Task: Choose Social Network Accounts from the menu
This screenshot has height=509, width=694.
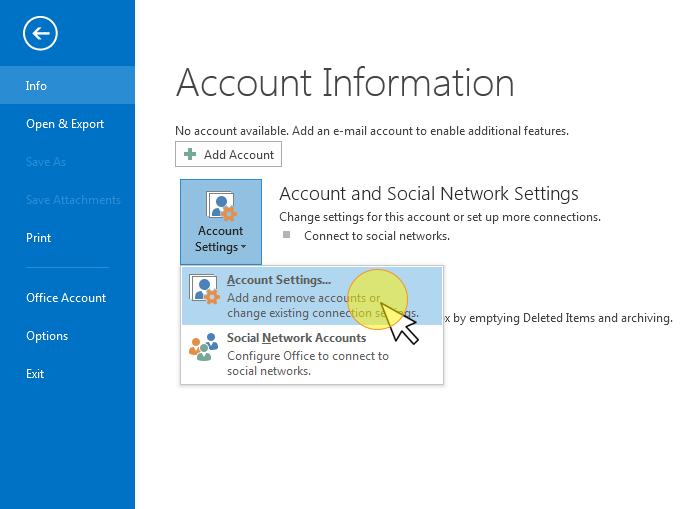Action: coord(312,354)
